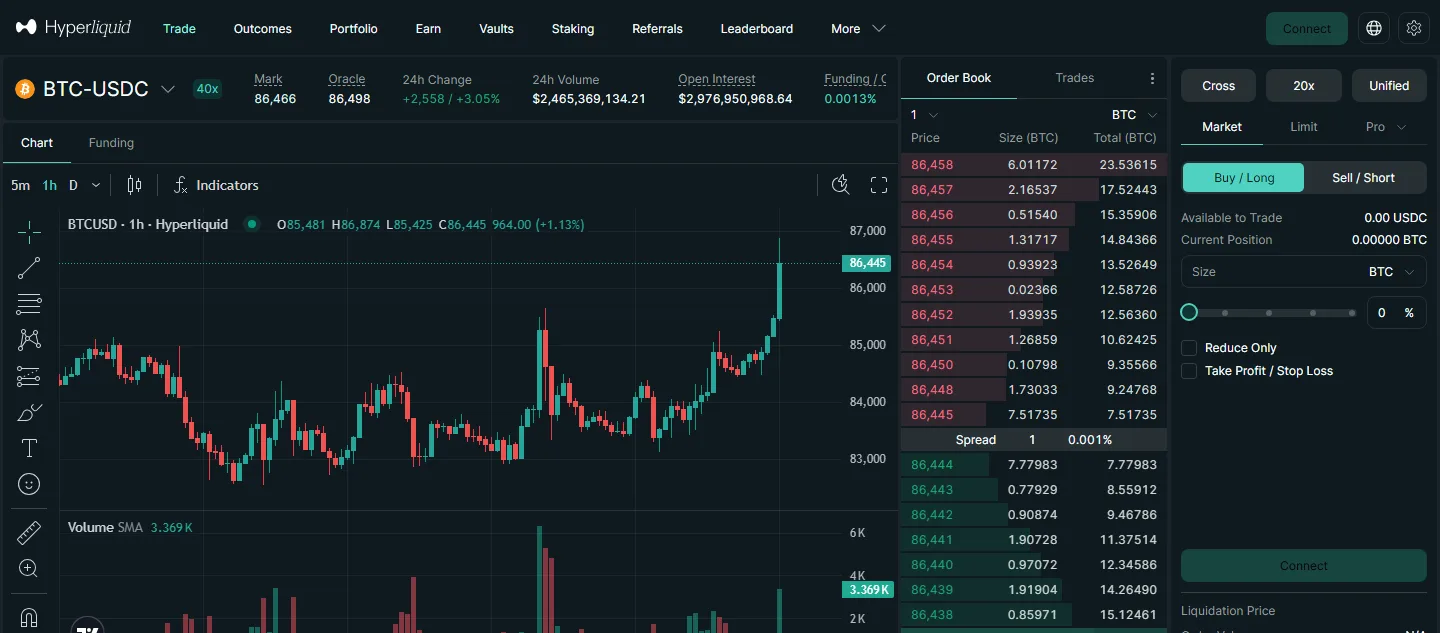Viewport: 1440px width, 633px height.
Task: Select the trend line drawing tool
Action: [29, 268]
